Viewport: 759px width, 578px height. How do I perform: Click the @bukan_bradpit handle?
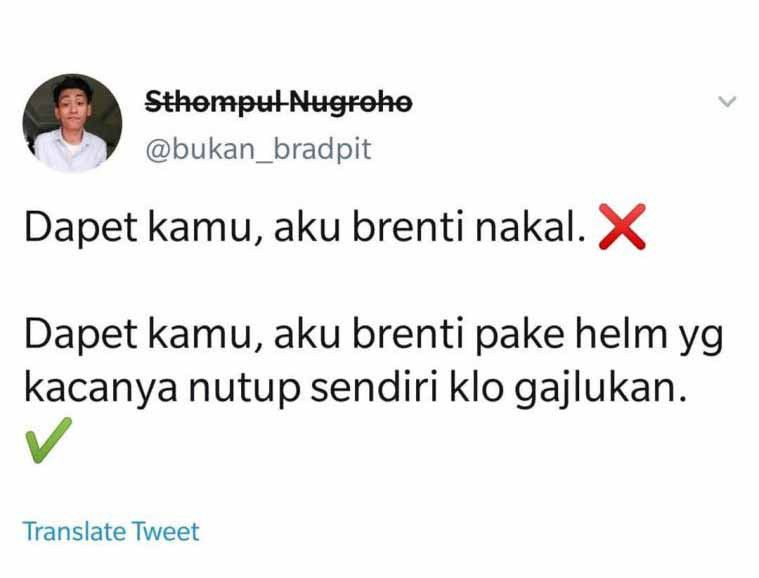pos(258,149)
